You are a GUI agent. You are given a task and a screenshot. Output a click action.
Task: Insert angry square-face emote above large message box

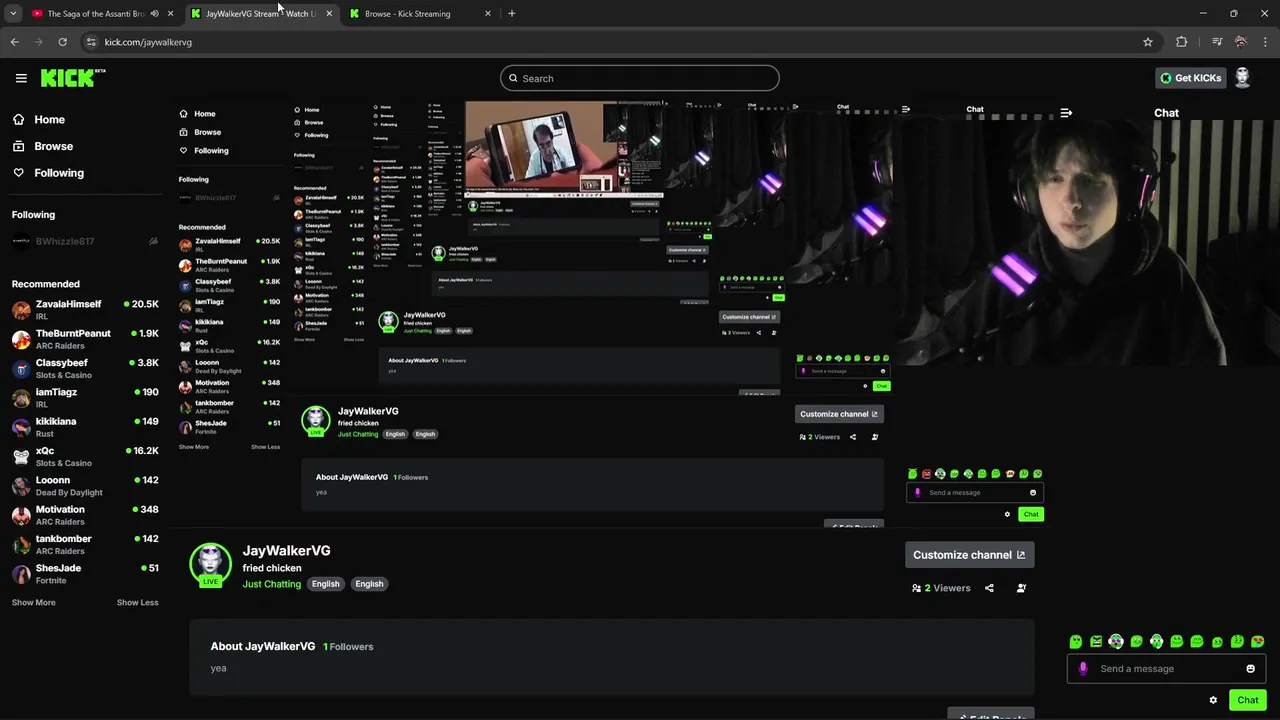click(x=1096, y=642)
